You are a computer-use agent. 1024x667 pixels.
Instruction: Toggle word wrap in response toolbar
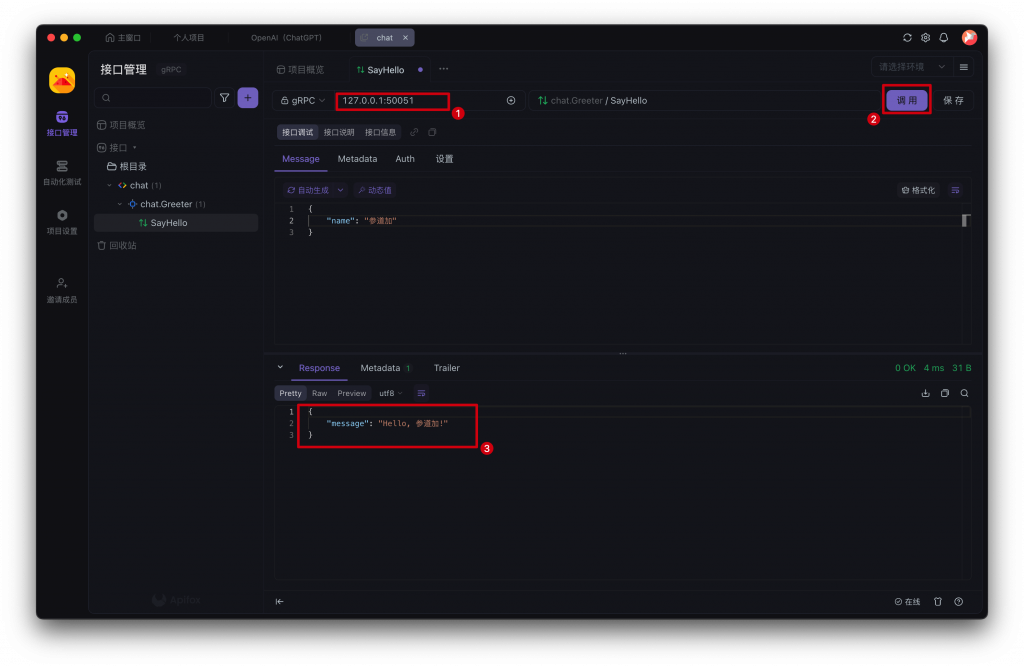pos(421,393)
